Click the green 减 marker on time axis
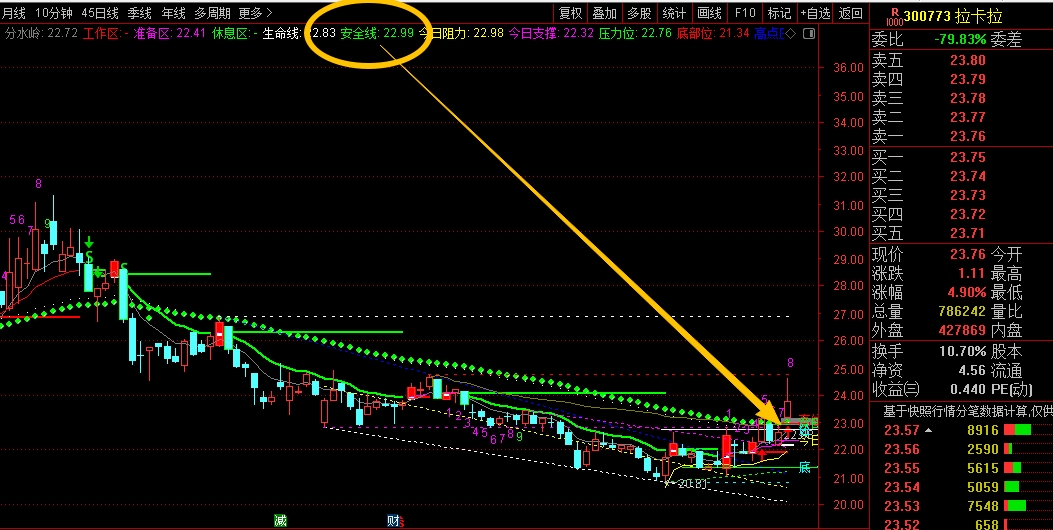The width and height of the screenshot is (1053, 530). point(281,520)
